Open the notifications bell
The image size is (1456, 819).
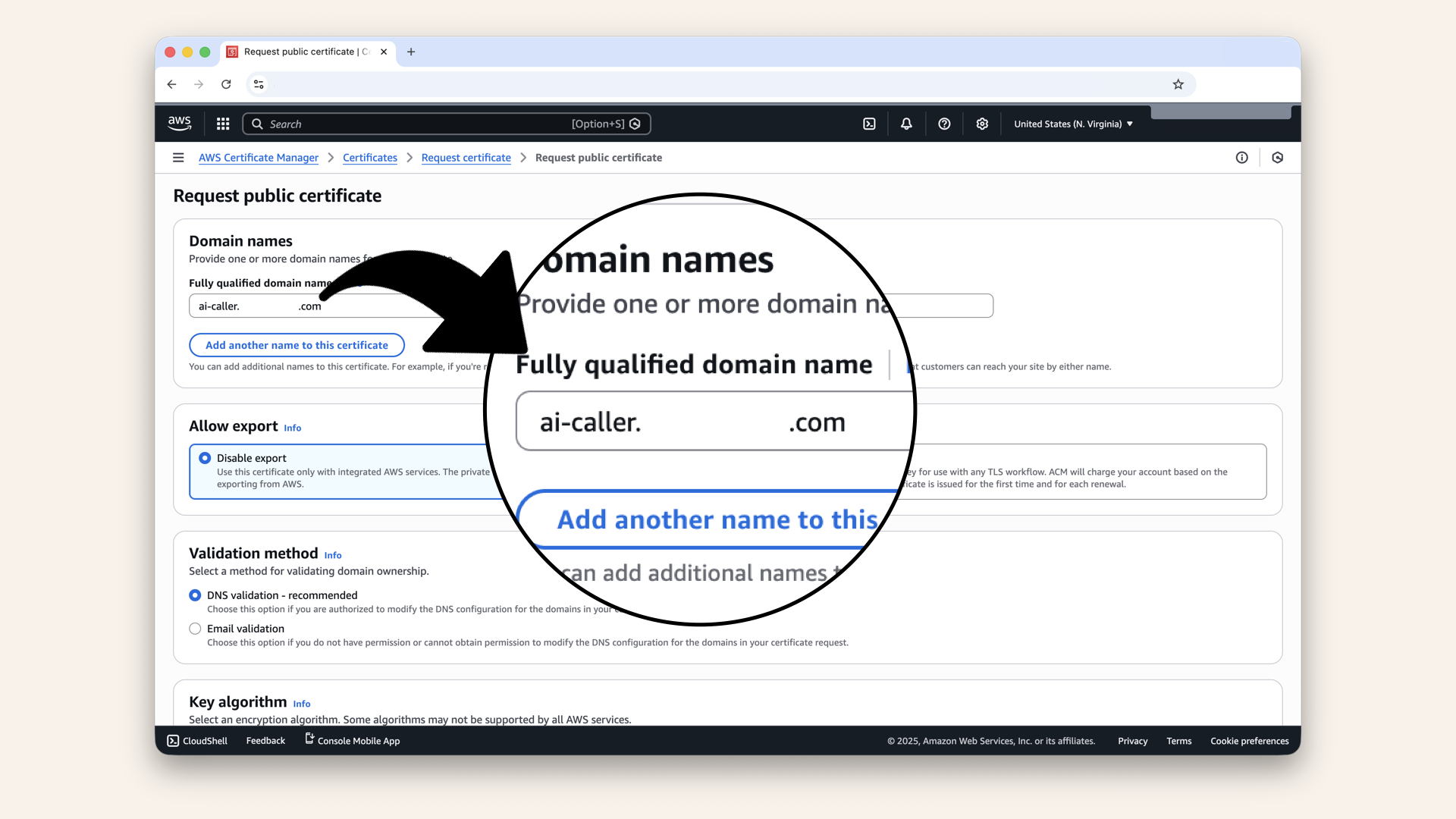click(906, 123)
